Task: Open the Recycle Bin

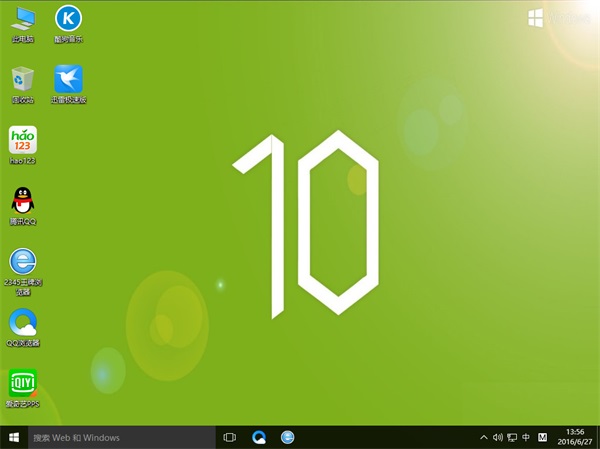Action: [x=22, y=80]
